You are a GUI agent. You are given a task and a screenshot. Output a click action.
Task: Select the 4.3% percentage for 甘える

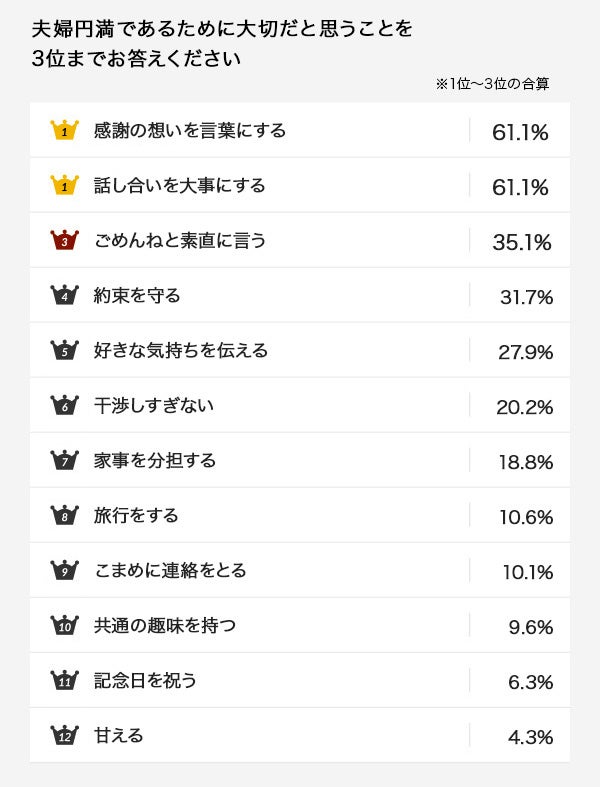[530, 737]
